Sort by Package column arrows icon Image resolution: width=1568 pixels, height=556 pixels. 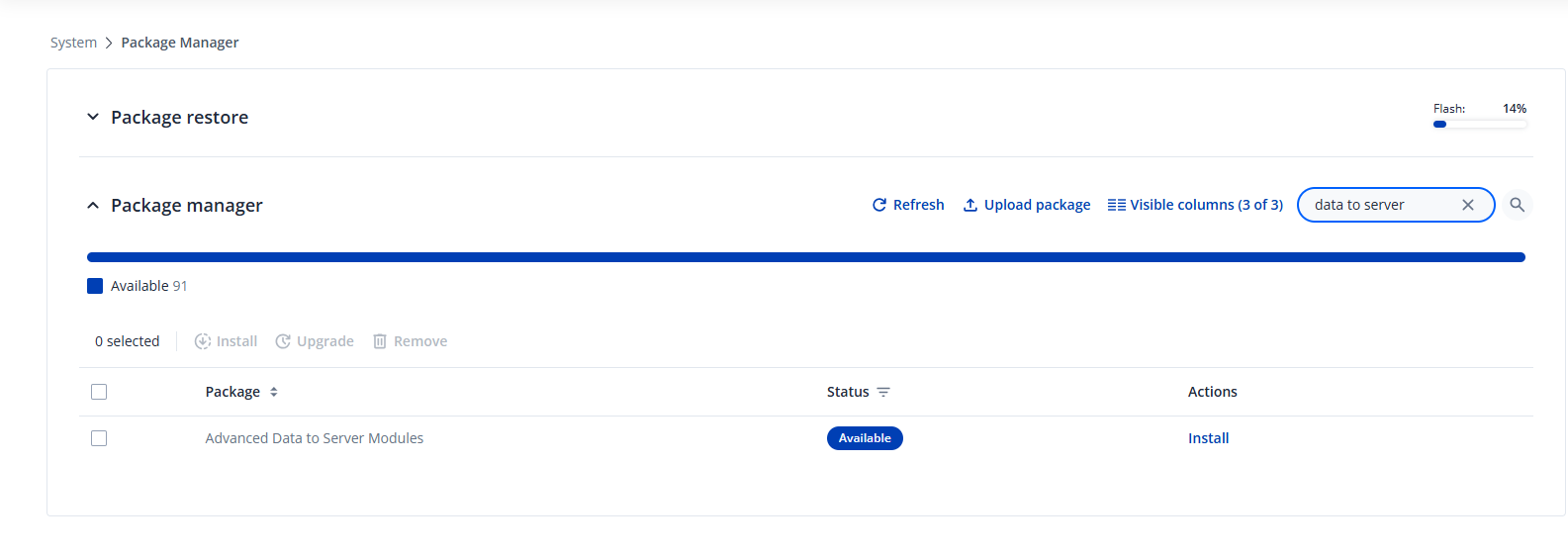pyautogui.click(x=274, y=392)
